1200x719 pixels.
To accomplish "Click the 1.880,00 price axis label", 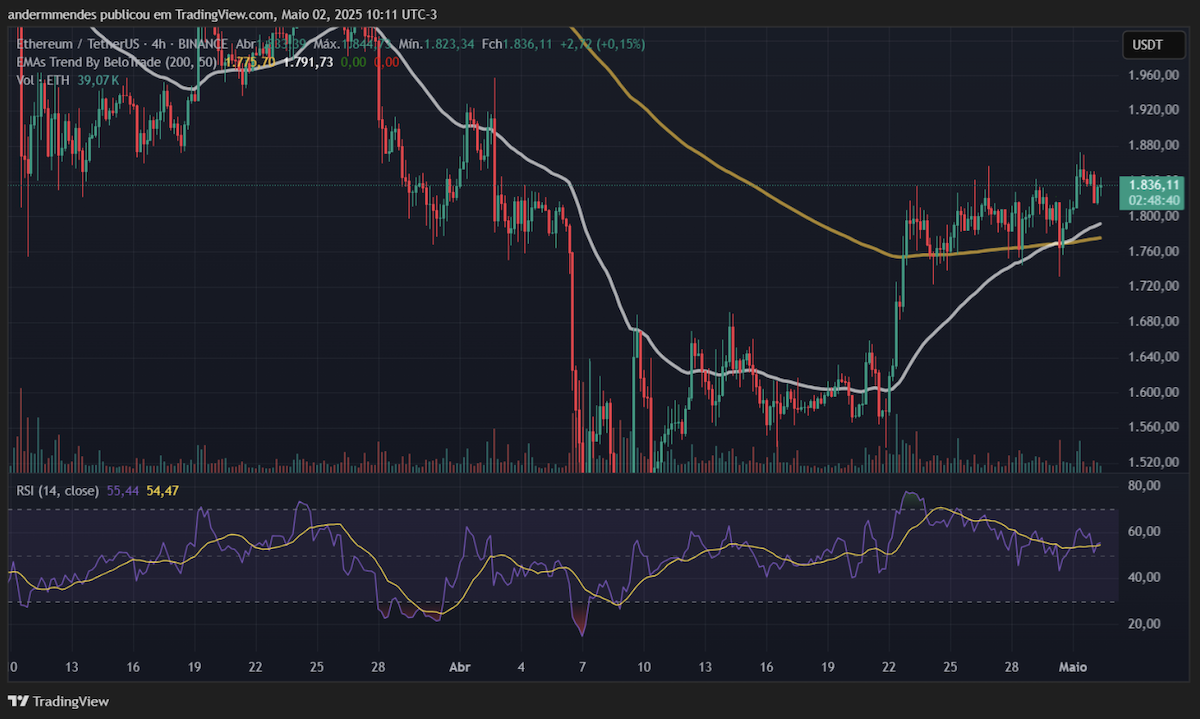I will (1153, 145).
